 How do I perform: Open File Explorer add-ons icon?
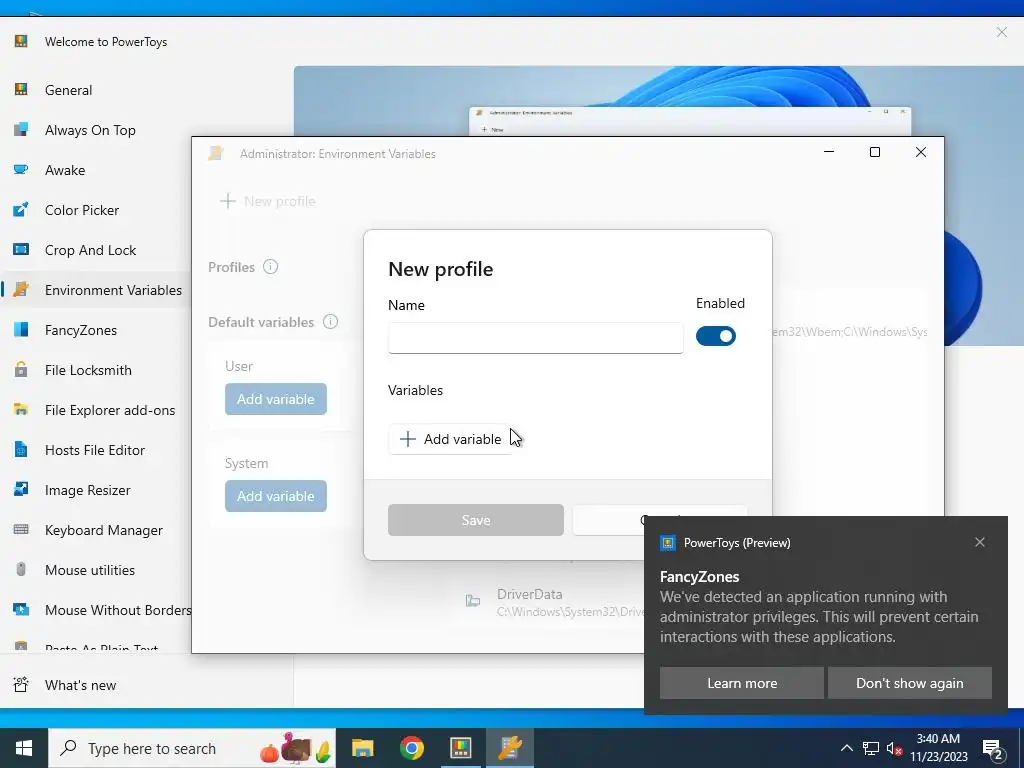(x=21, y=409)
